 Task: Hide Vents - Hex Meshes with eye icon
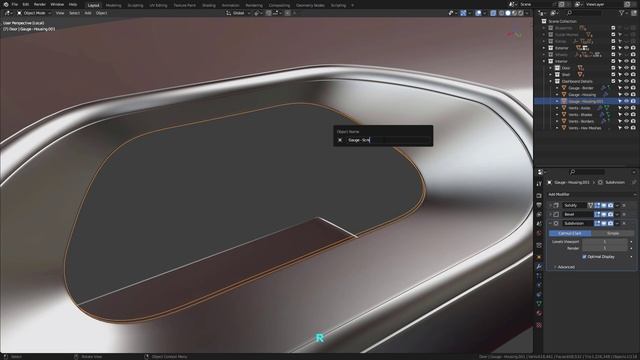(627, 128)
